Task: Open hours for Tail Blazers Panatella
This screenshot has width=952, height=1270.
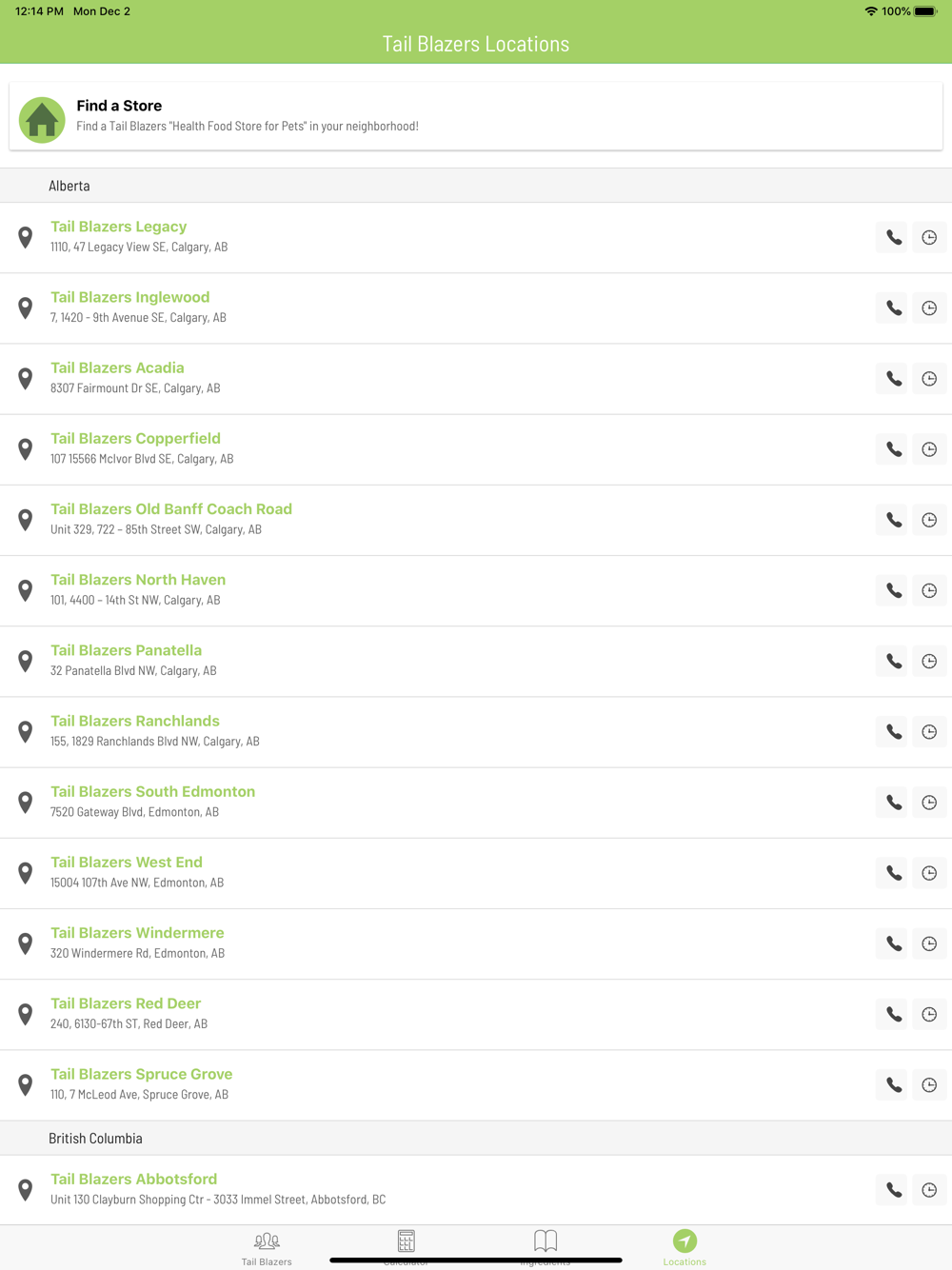Action: pyautogui.click(x=929, y=662)
